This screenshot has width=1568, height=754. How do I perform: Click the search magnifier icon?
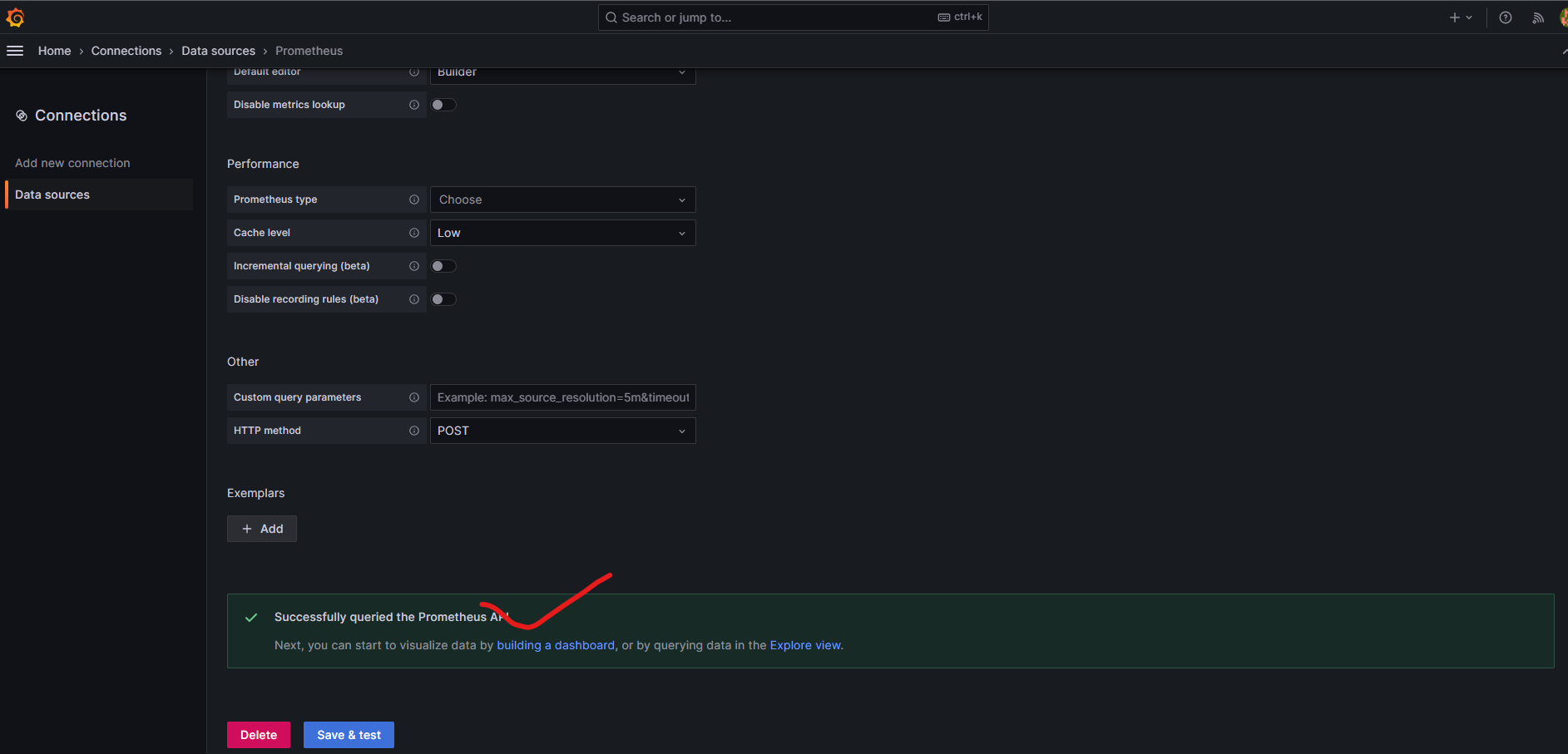click(x=611, y=17)
